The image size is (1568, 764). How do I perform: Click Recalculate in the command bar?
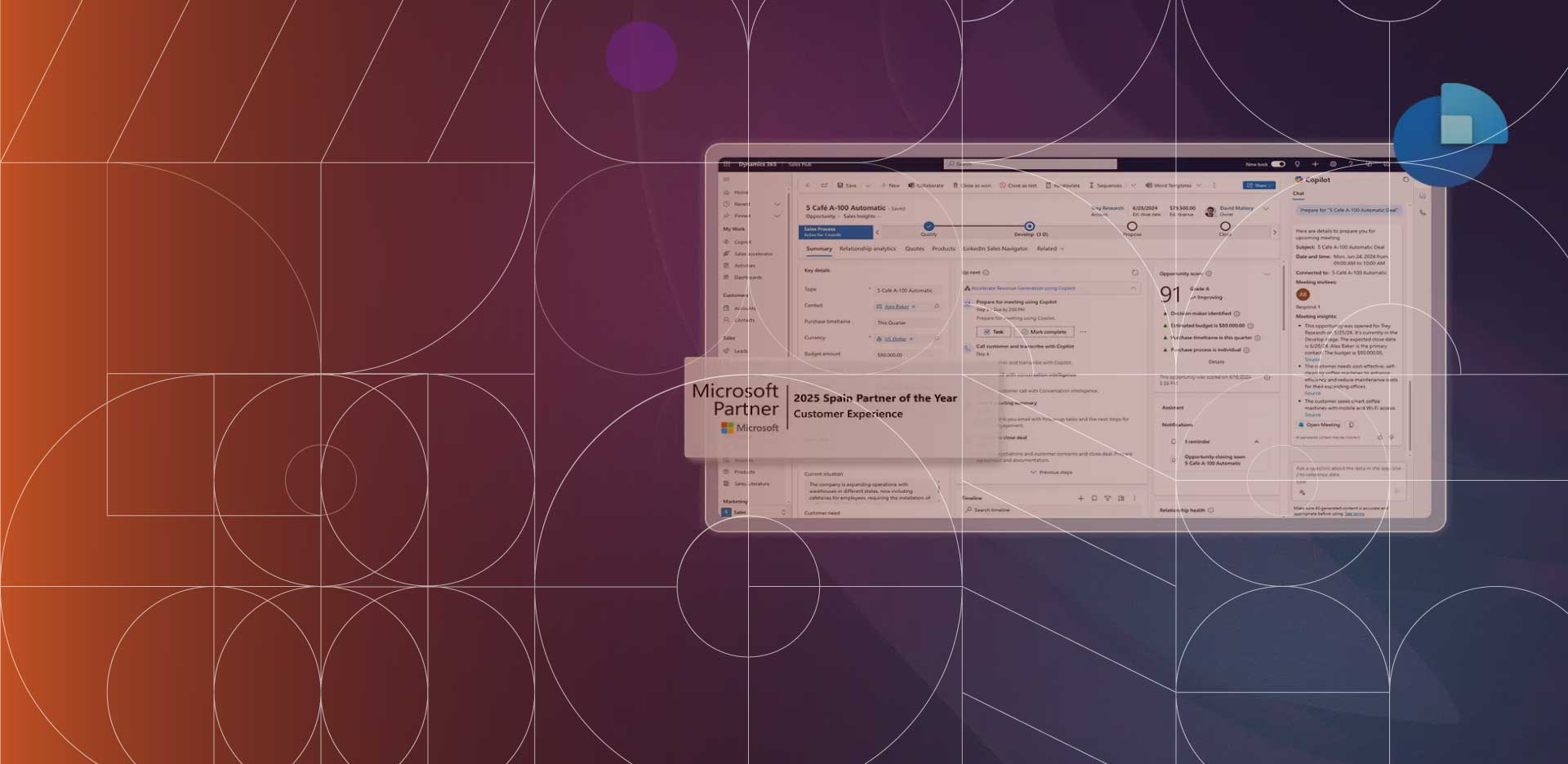[x=1062, y=185]
